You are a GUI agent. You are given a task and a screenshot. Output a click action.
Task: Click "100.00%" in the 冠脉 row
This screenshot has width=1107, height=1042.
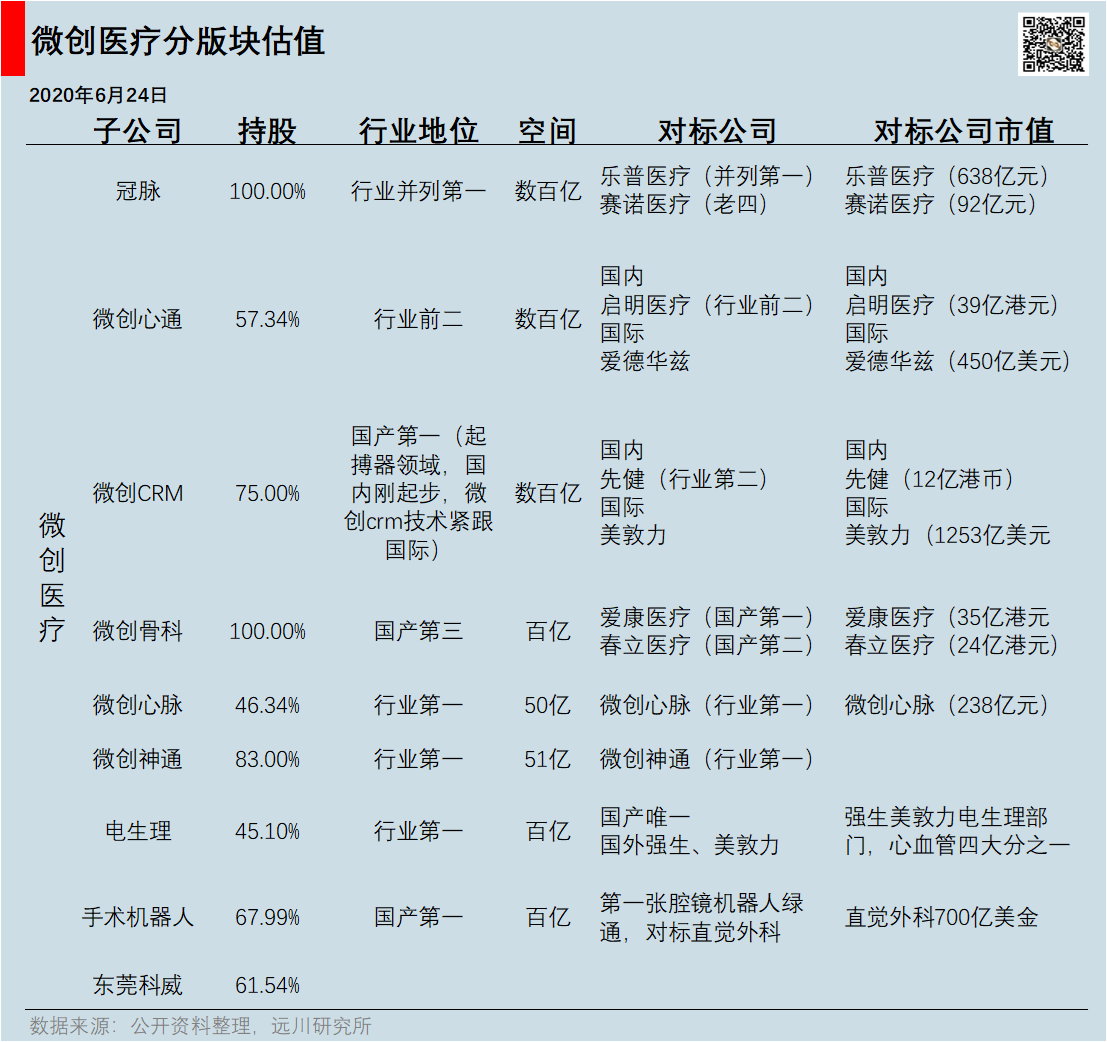pos(267,191)
